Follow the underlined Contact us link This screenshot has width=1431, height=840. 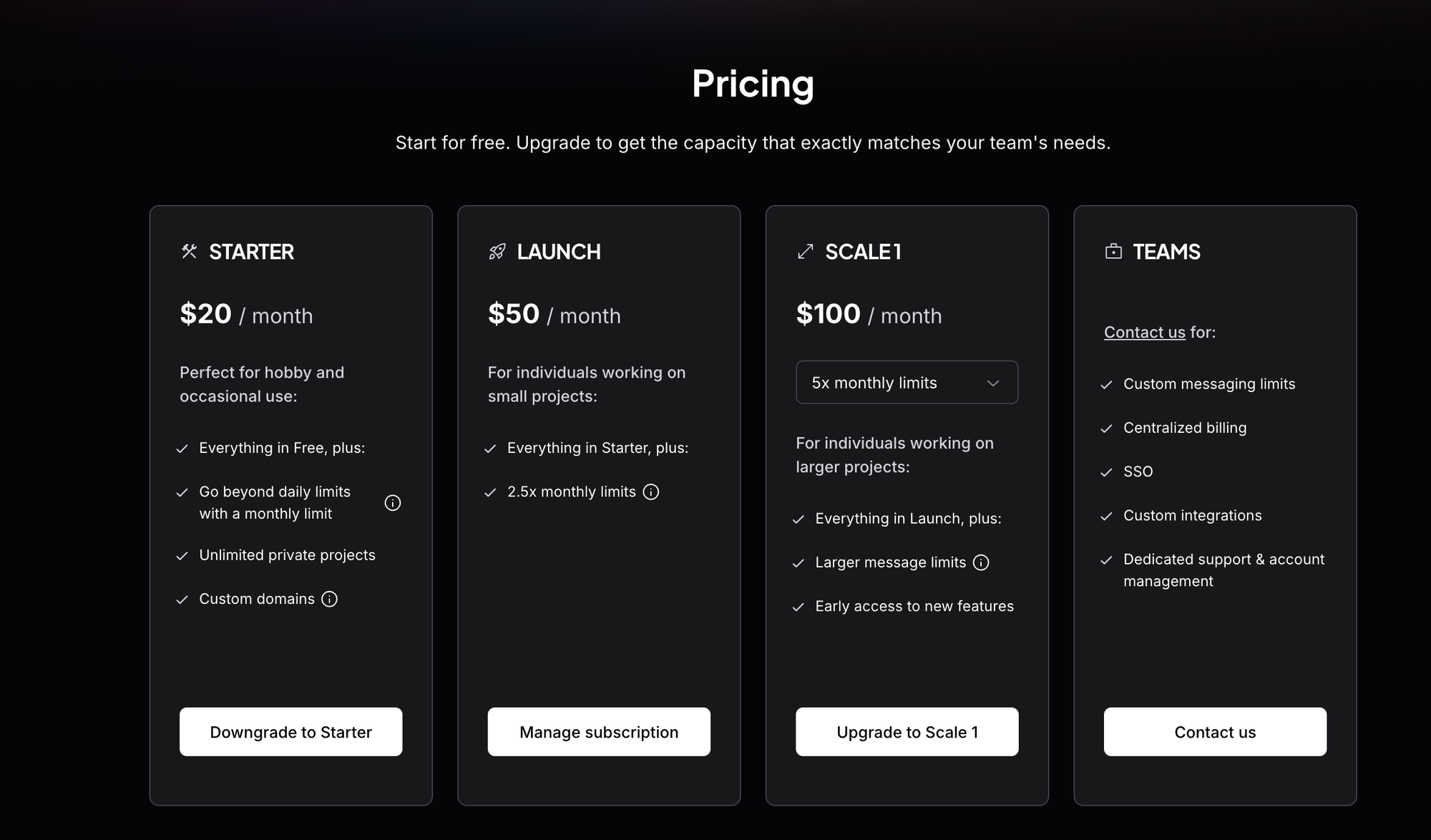pos(1144,332)
